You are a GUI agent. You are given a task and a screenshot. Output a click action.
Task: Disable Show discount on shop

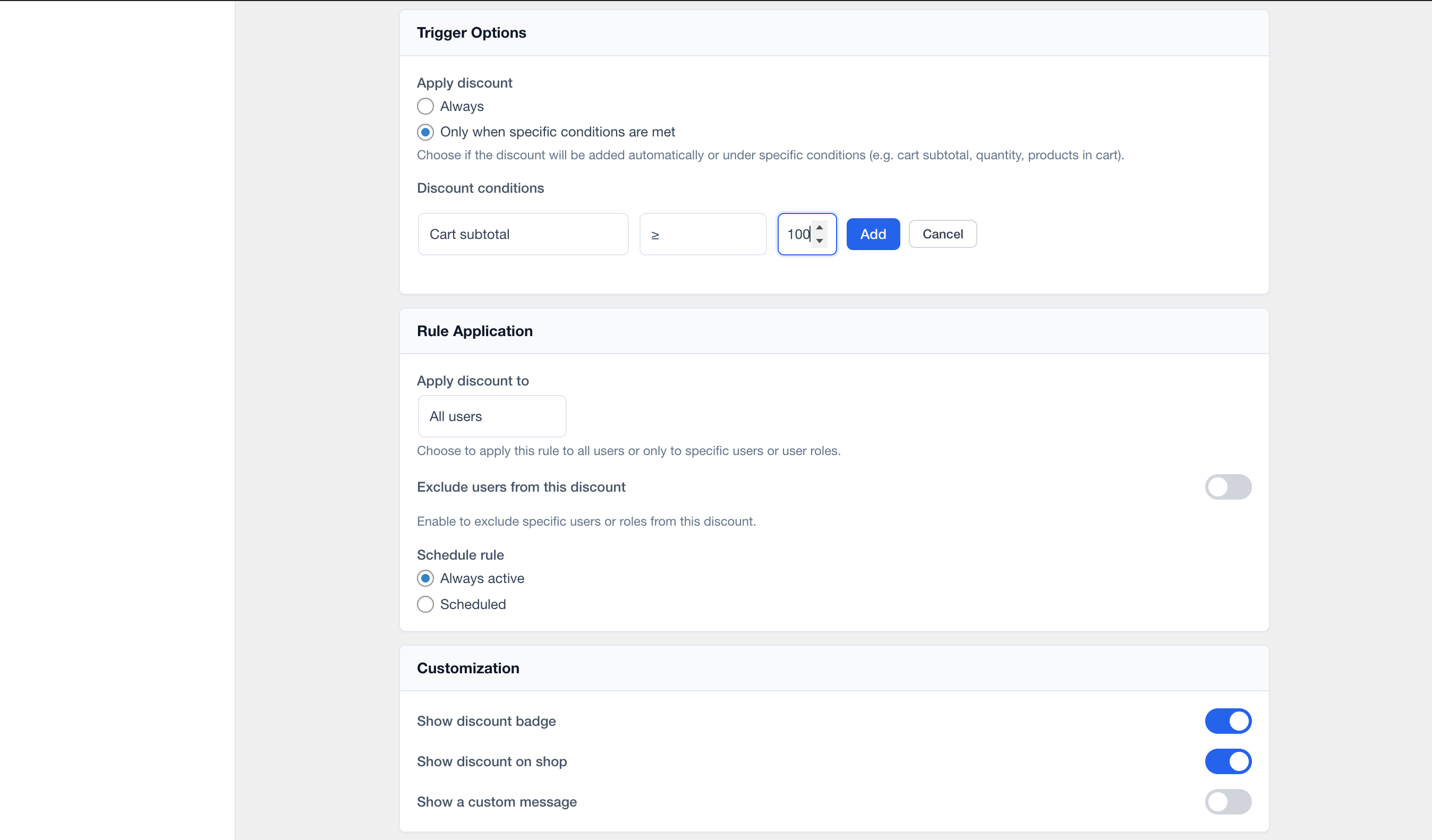[x=1228, y=761]
